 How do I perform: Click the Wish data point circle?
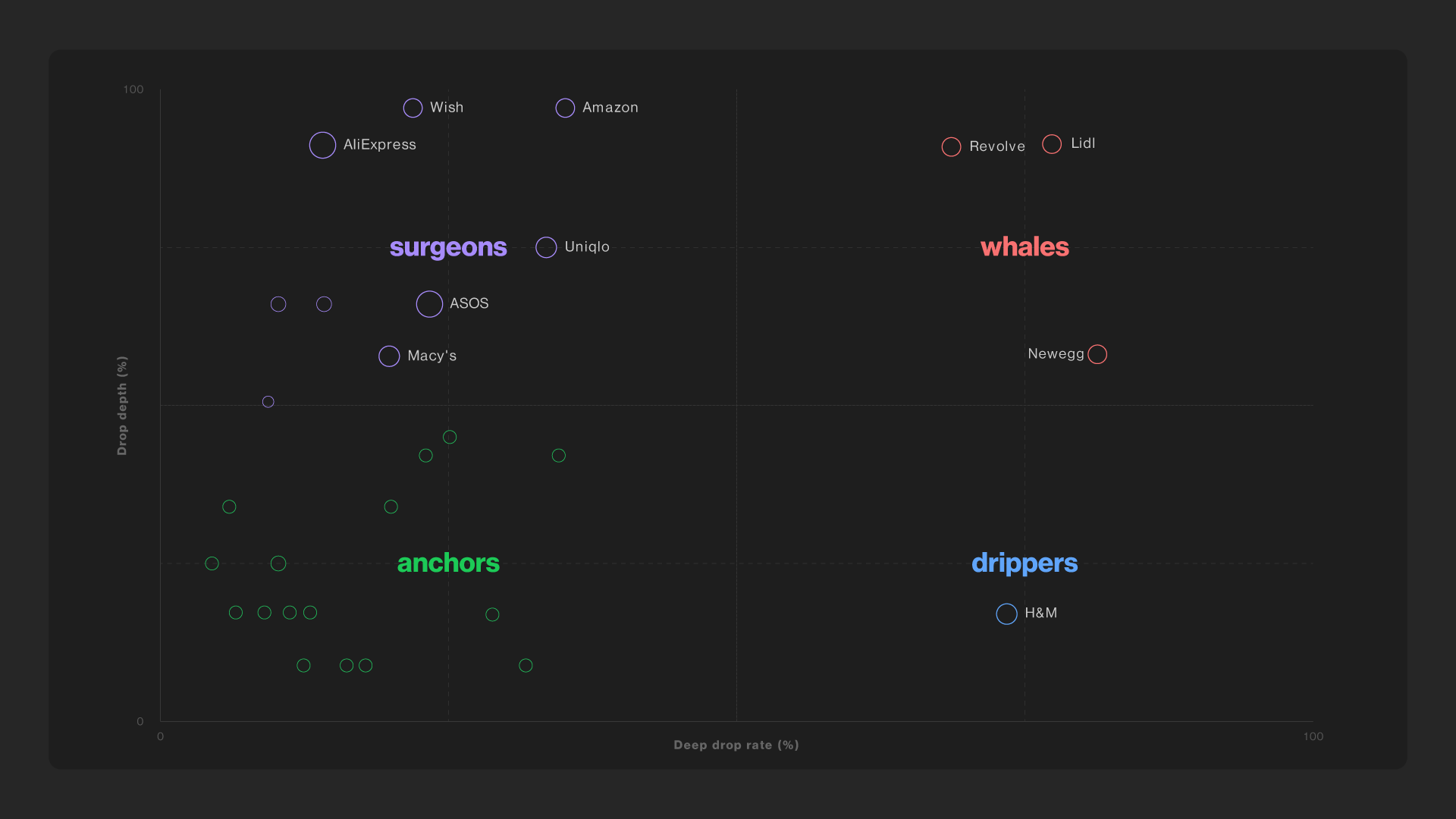pyautogui.click(x=413, y=108)
